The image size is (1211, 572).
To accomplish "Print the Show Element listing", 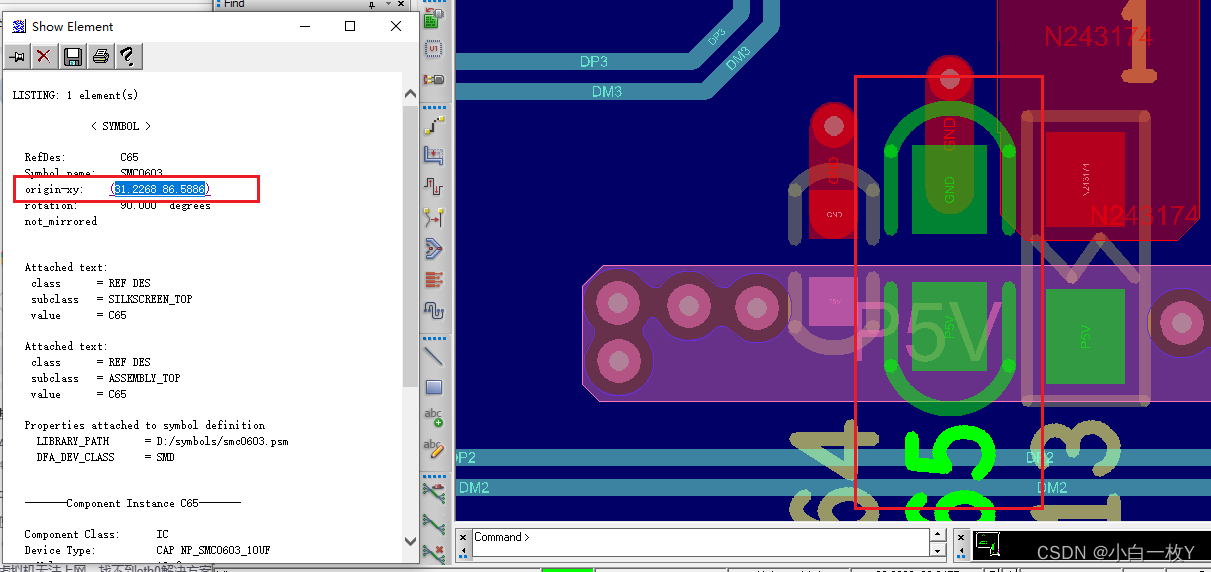I will coord(100,57).
